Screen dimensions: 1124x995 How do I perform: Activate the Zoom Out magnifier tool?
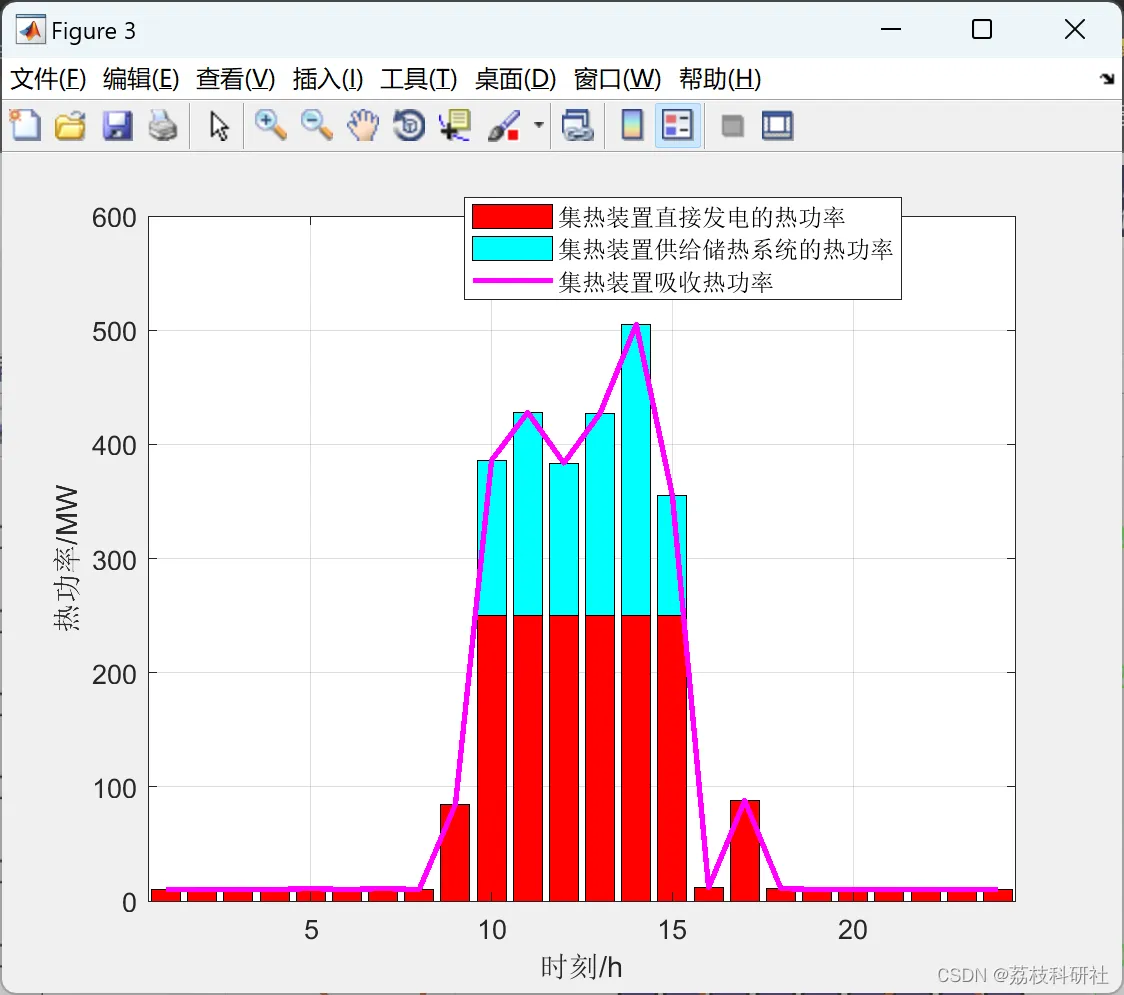316,125
